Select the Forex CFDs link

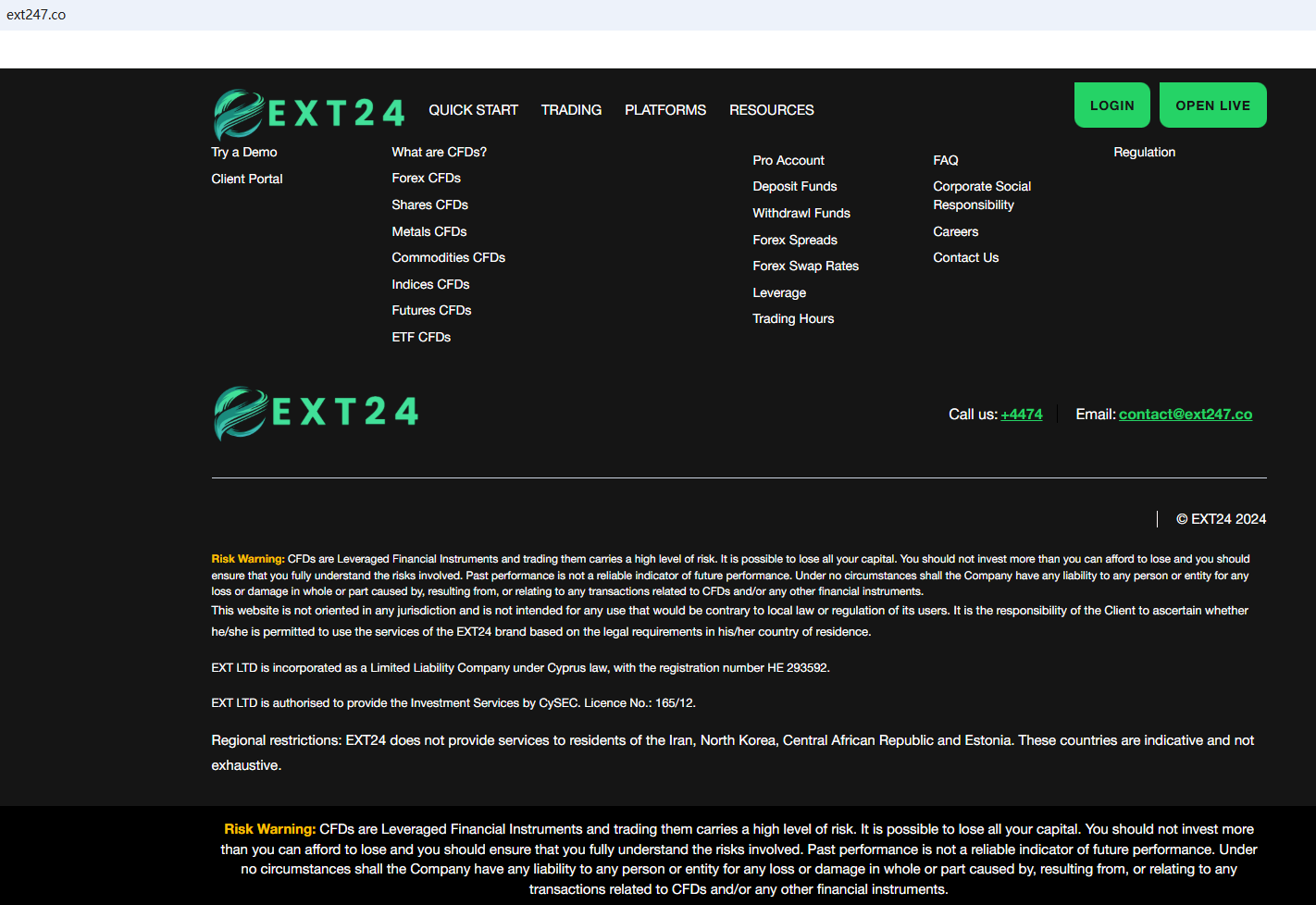(x=427, y=178)
